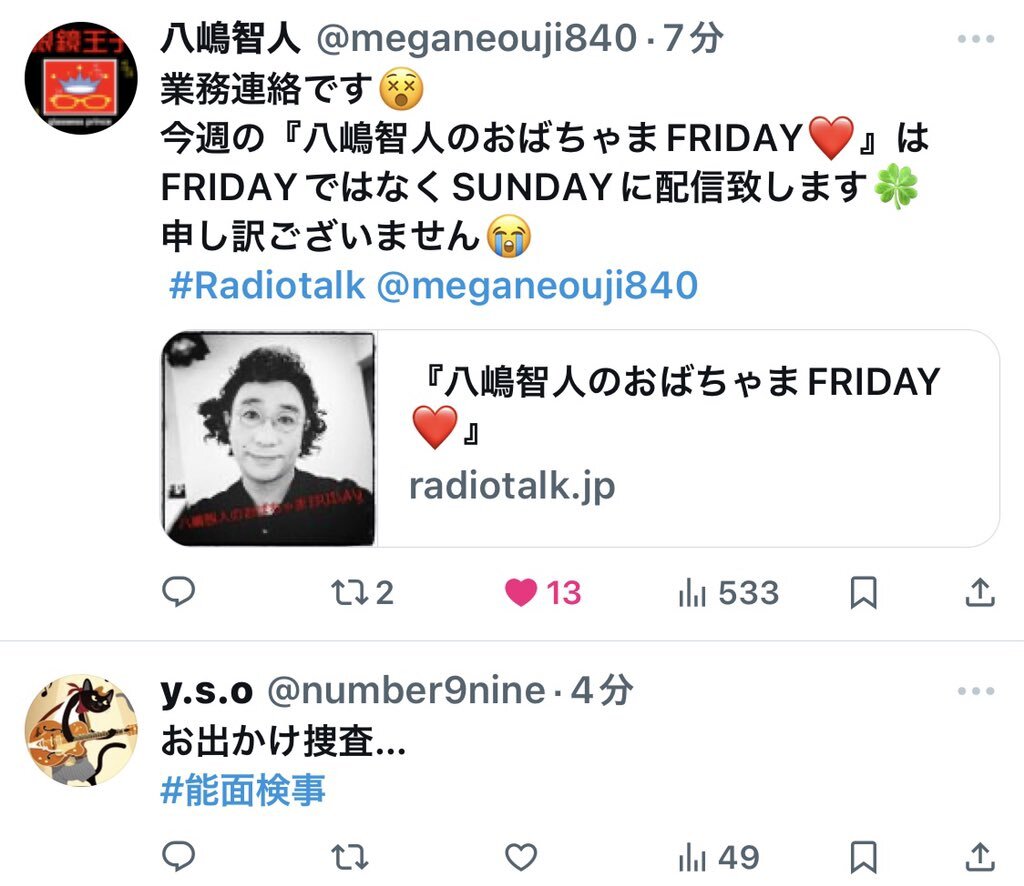Unlike the tweet with 13 likes
This screenshot has width=1024, height=886.
pos(543,593)
